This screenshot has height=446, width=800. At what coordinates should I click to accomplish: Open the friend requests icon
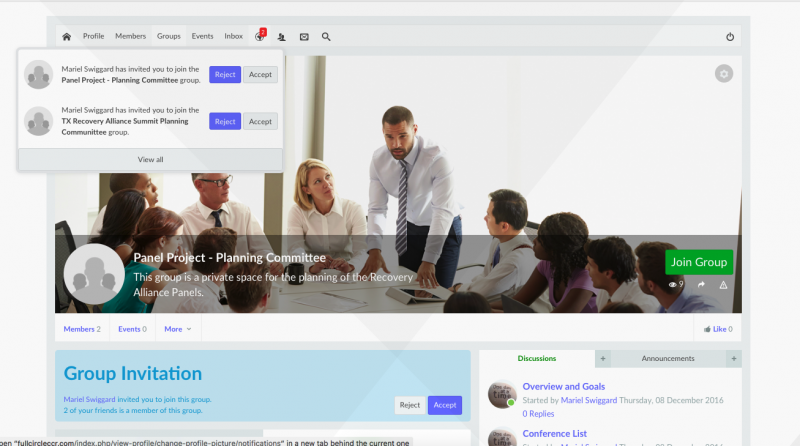[x=282, y=37]
